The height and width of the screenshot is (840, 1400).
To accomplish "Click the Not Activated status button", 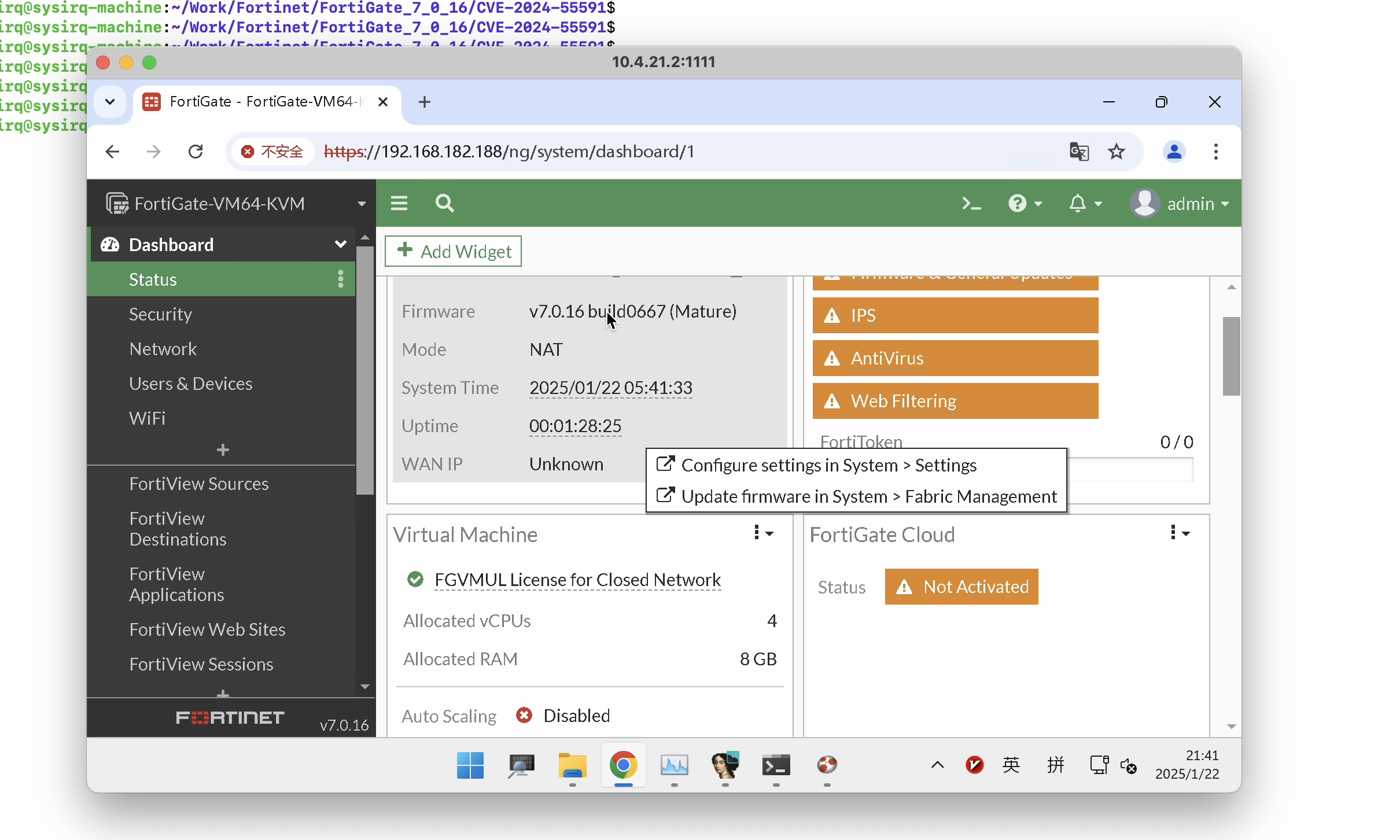I will point(961,587).
